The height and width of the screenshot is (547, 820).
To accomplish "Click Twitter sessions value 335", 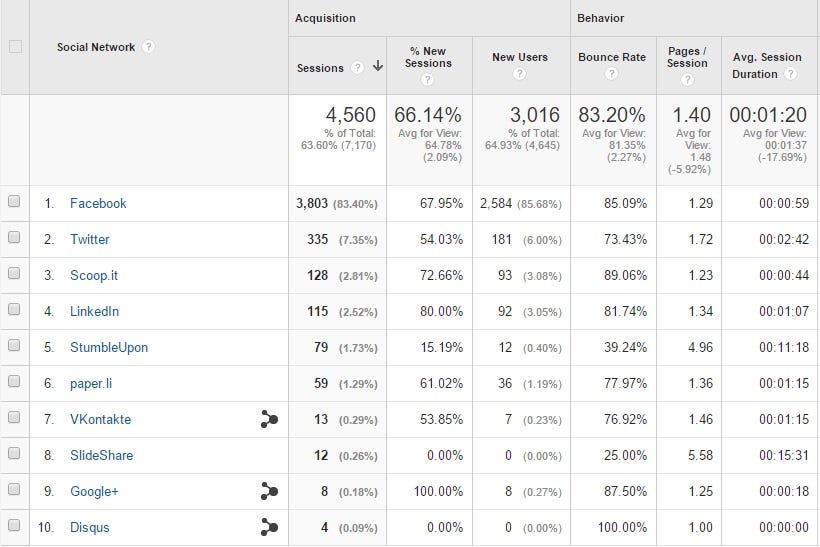I will [x=317, y=240].
